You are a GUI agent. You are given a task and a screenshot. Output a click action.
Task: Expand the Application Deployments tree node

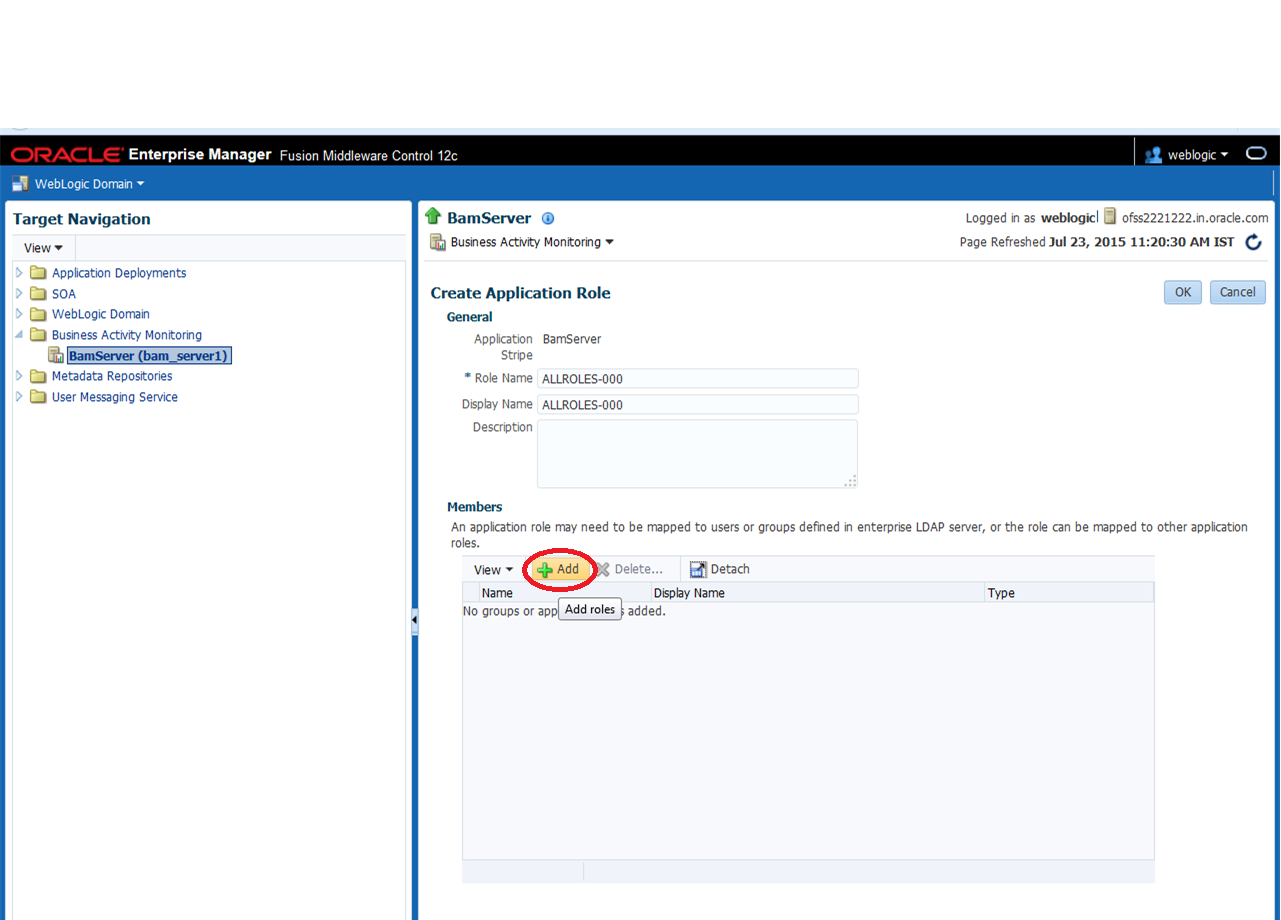19,273
